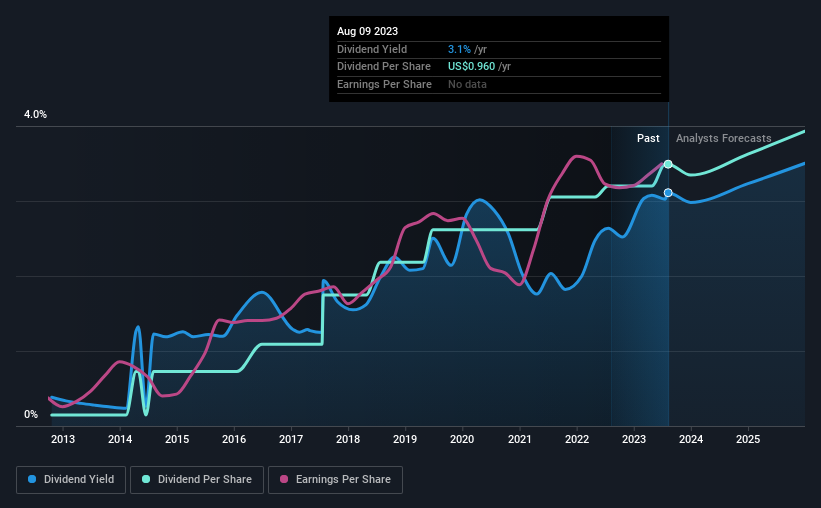Viewport: 821px width, 508px height.
Task: Toggle the Dividend Per Share legend button
Action: 197,480
